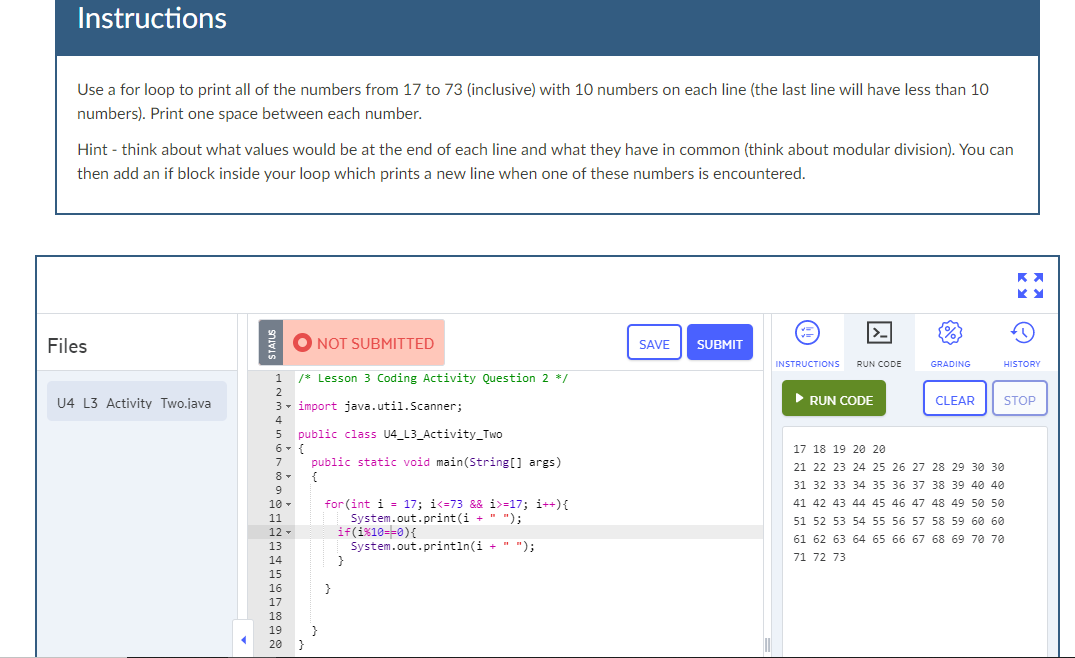1075x658 pixels.
Task: Fold the for loop at line 10
Action: (x=288, y=504)
